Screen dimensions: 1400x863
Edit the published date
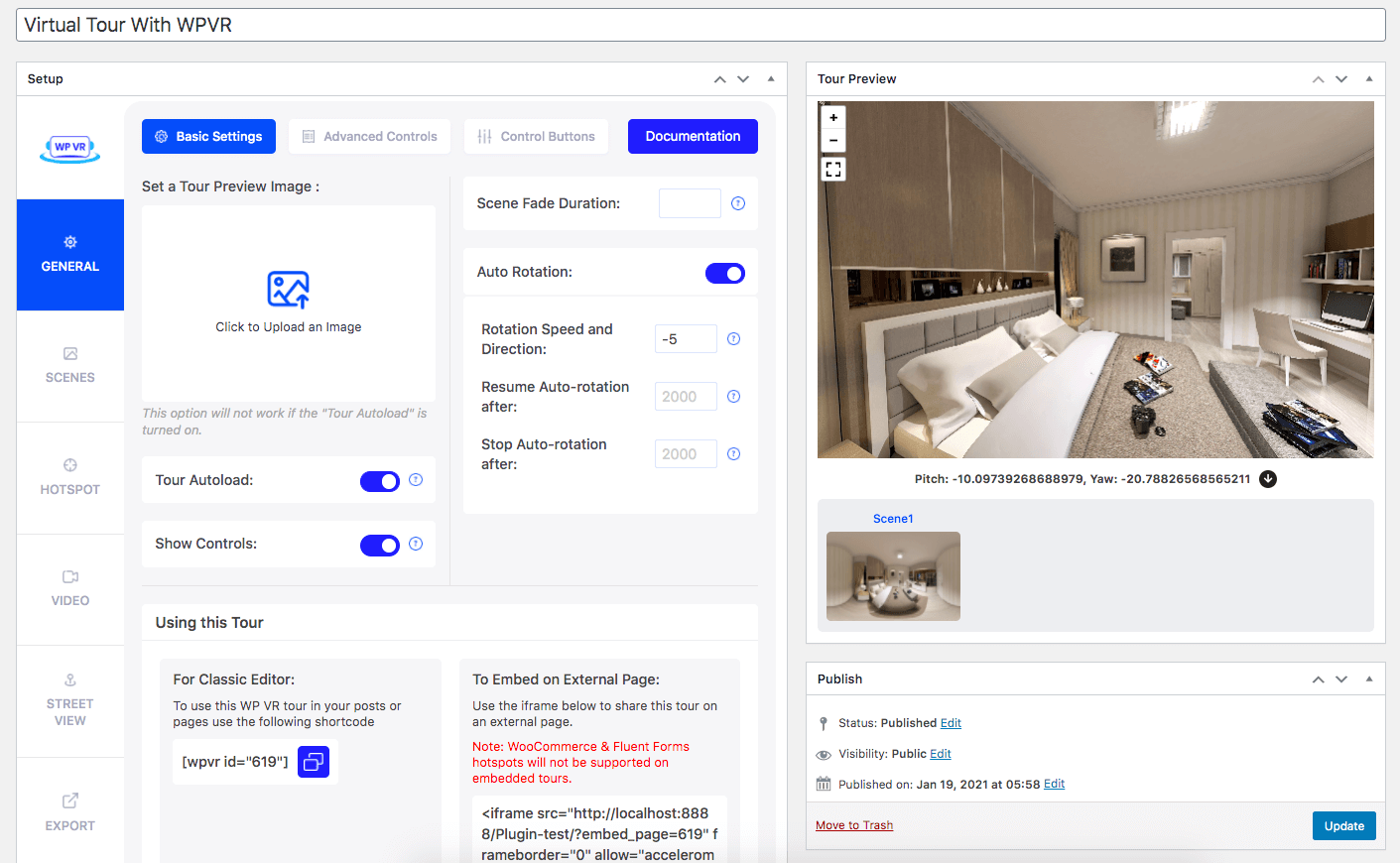click(1054, 784)
